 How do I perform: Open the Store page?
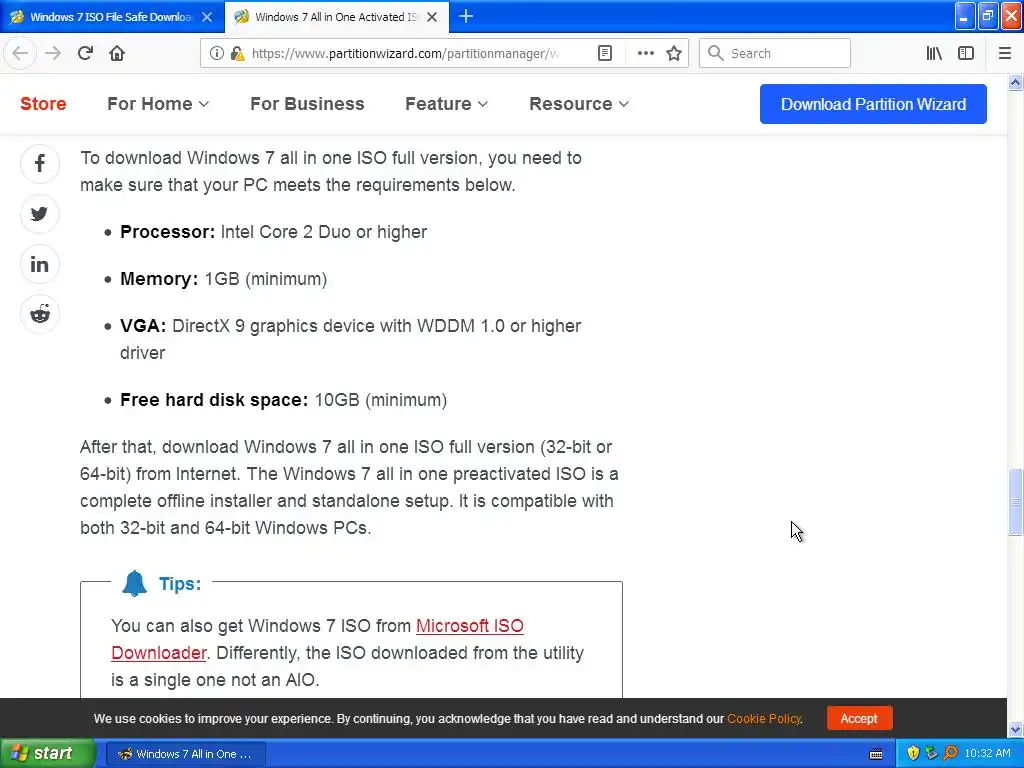tap(43, 104)
